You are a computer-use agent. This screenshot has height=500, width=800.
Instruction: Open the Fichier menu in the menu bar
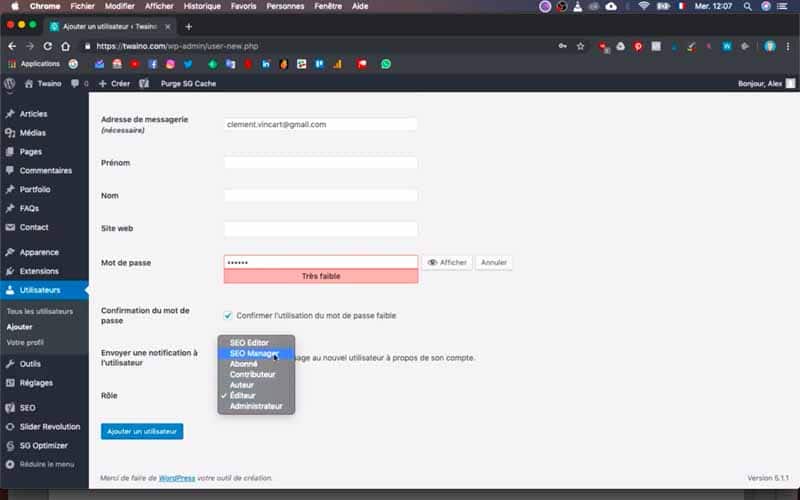click(x=83, y=6)
